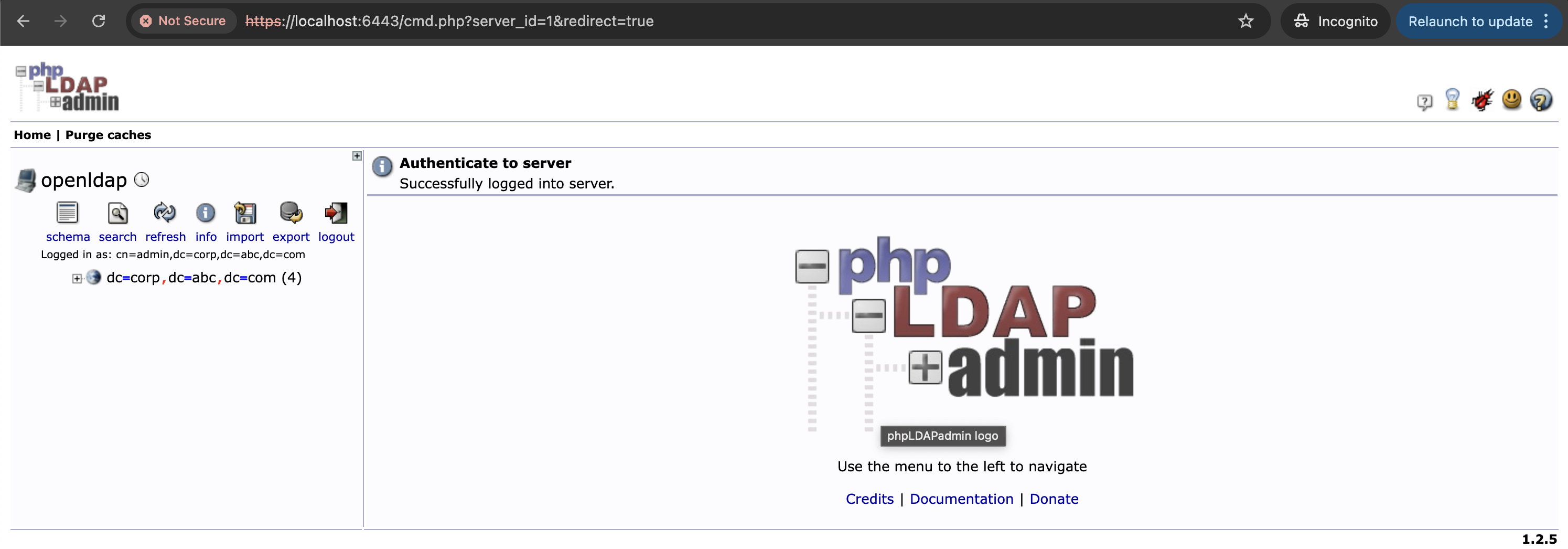
Task: Click the speech bubble question icon
Action: coord(1424,101)
